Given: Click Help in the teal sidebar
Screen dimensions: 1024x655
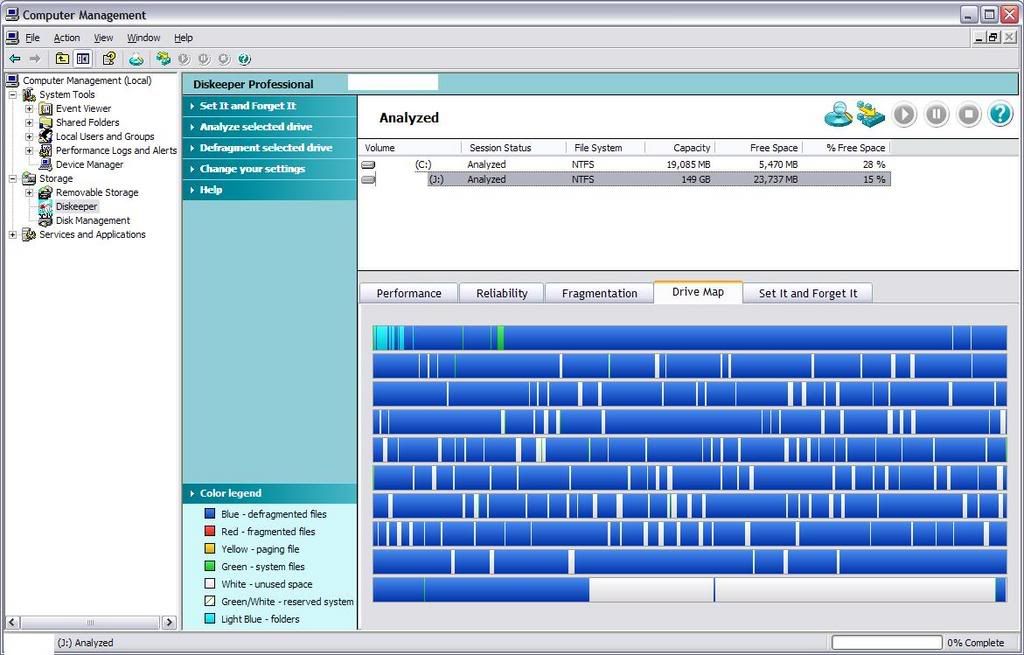Looking at the screenshot, I should coord(270,189).
